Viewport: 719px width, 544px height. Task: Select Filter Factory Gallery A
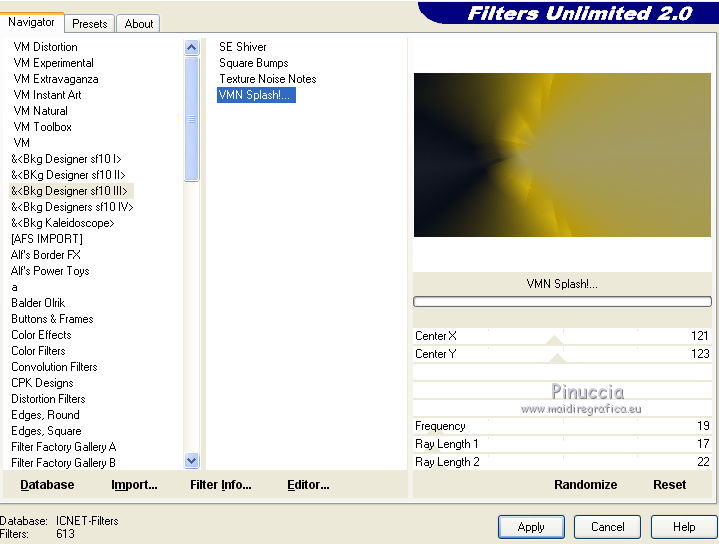tap(63, 447)
